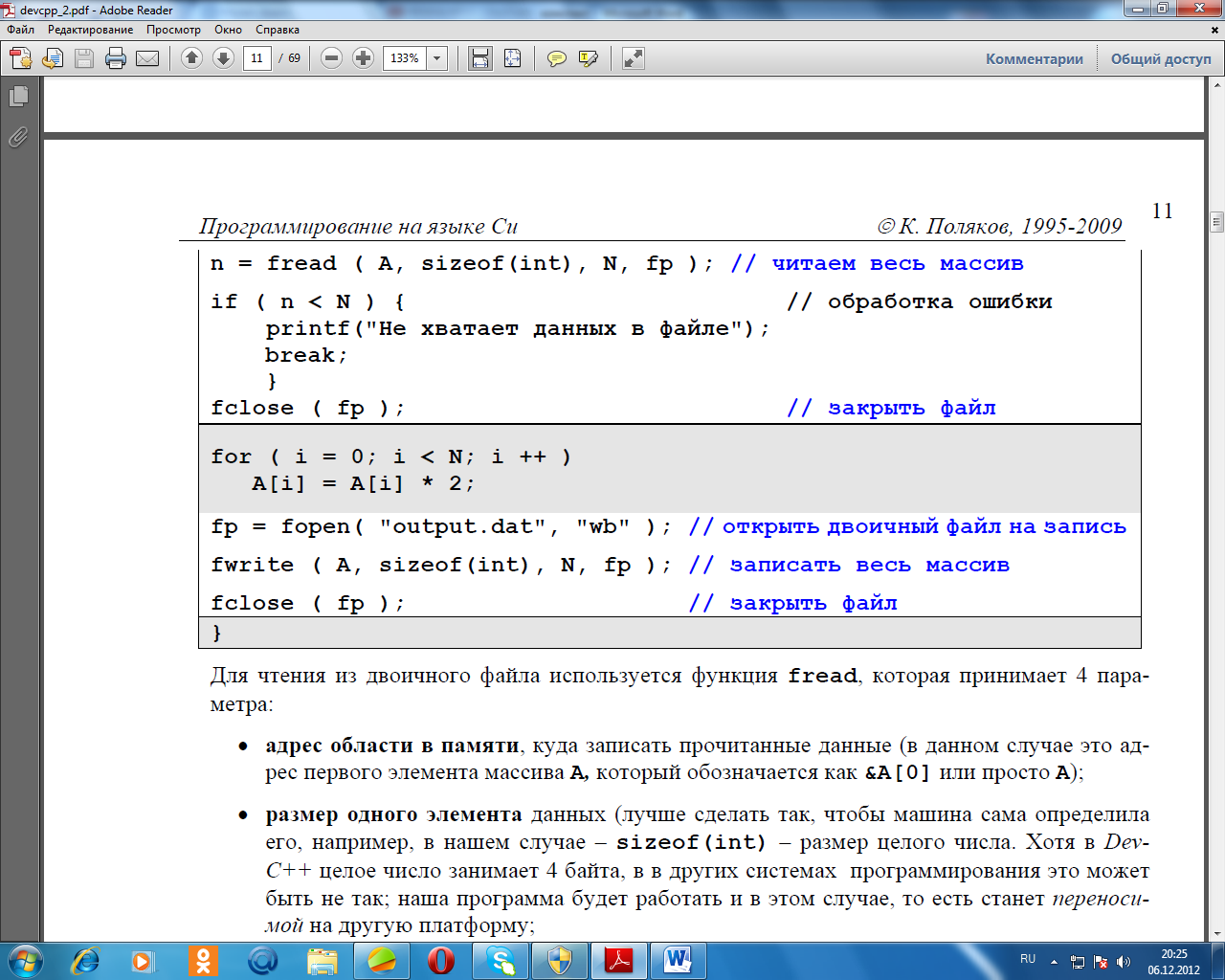Open the Редактирование menu

click(90, 30)
